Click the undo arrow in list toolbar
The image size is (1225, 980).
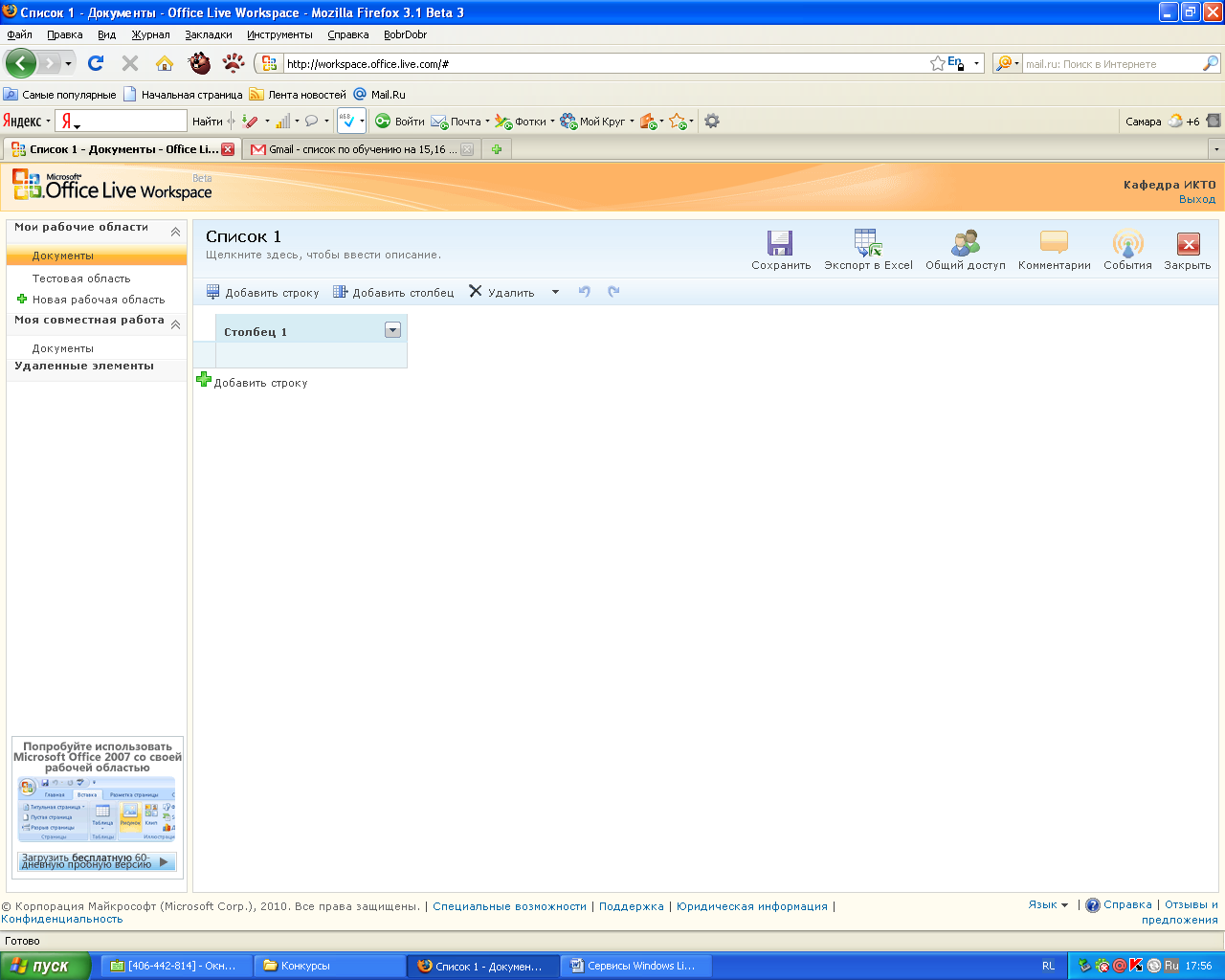pyautogui.click(x=585, y=292)
